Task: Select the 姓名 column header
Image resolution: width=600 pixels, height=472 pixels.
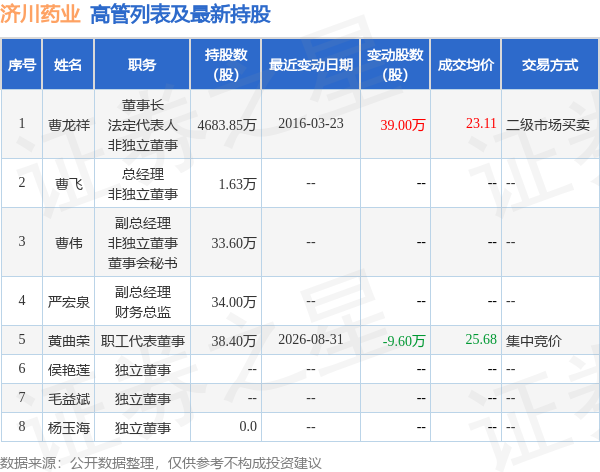Action: 68,65
